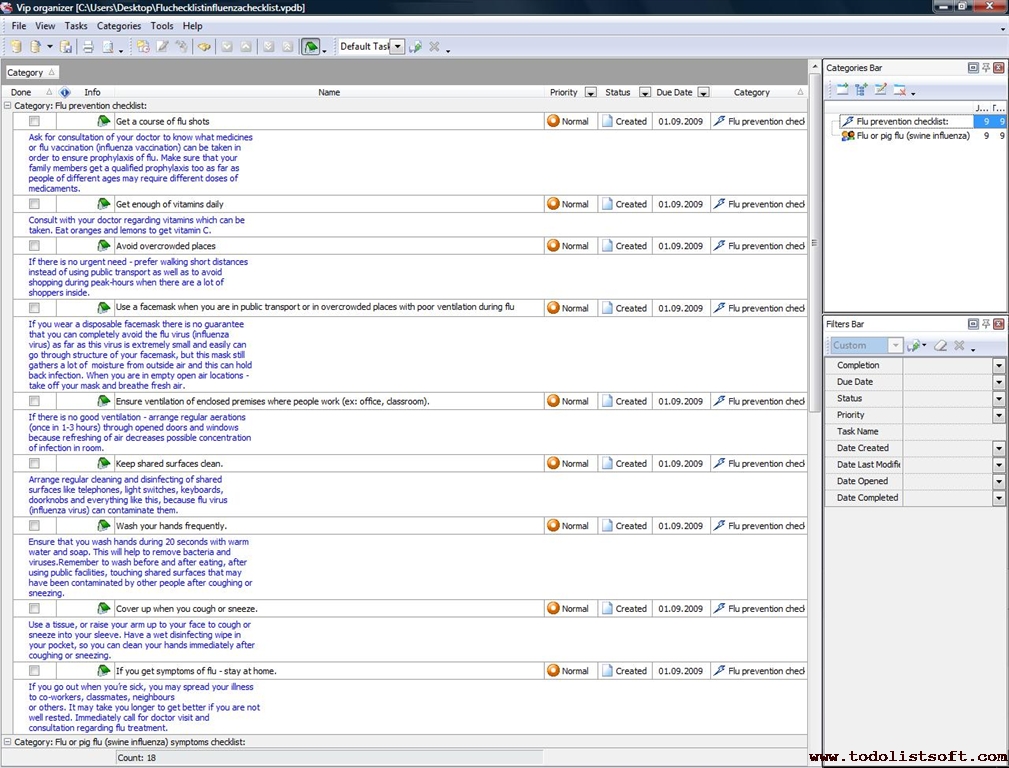Check the Done box for 'Get a course of flu shots'
The height and width of the screenshot is (768, 1009).
click(x=34, y=121)
